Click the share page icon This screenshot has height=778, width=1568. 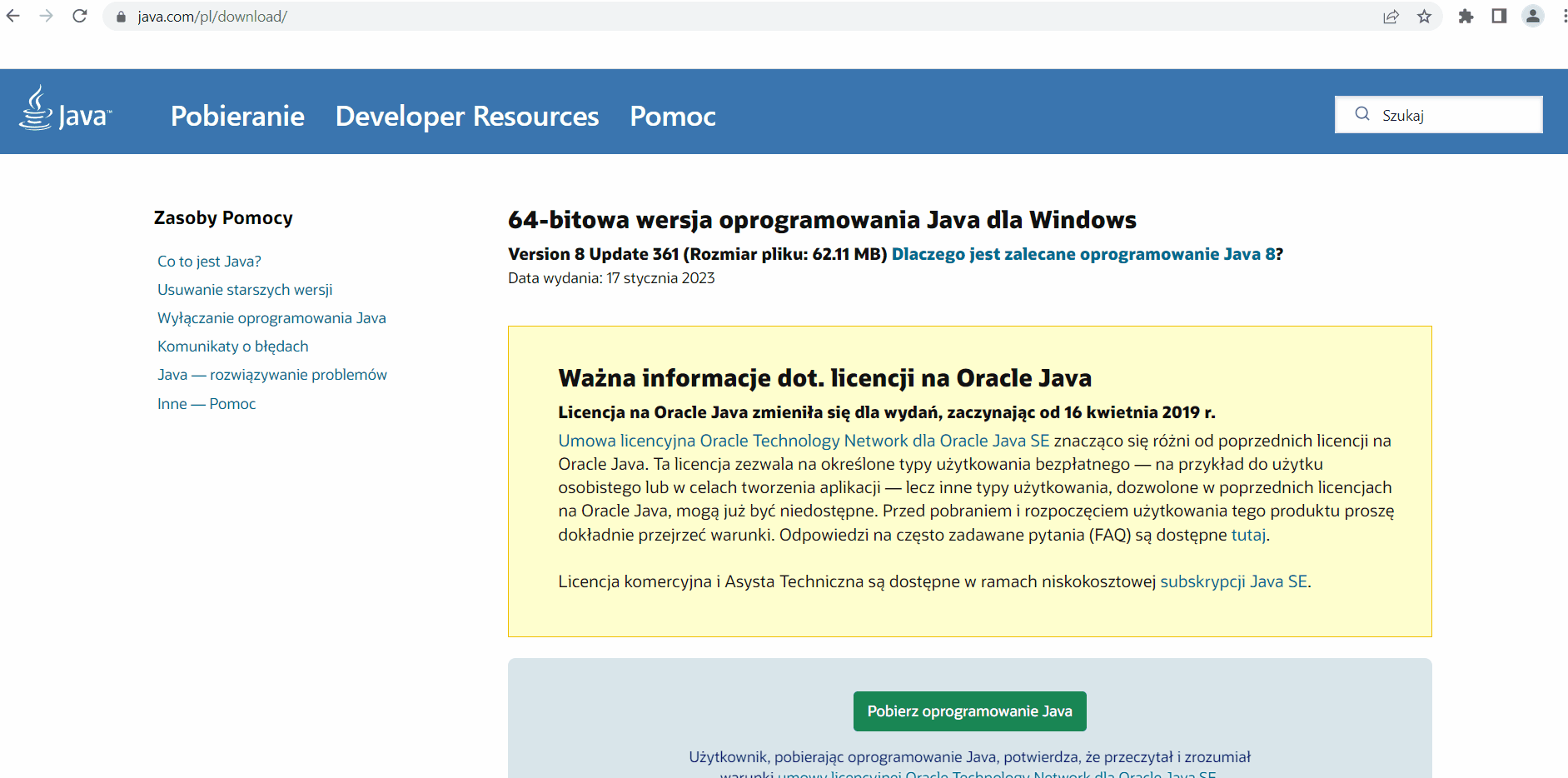click(x=1391, y=17)
